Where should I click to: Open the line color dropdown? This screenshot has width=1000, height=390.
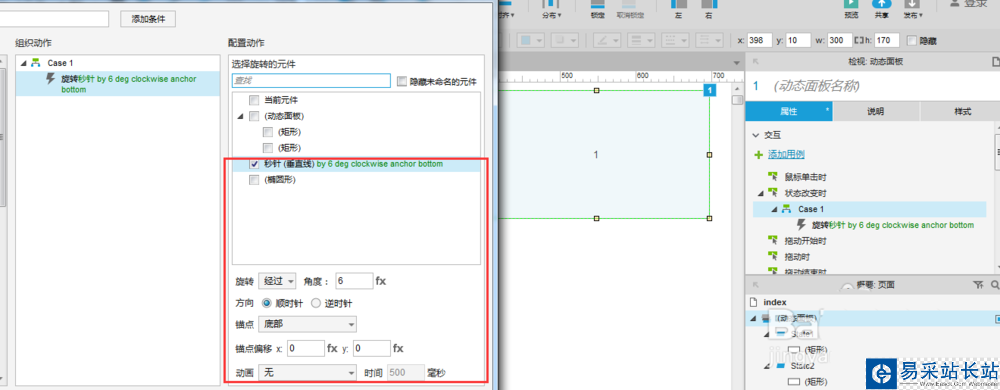608,40
